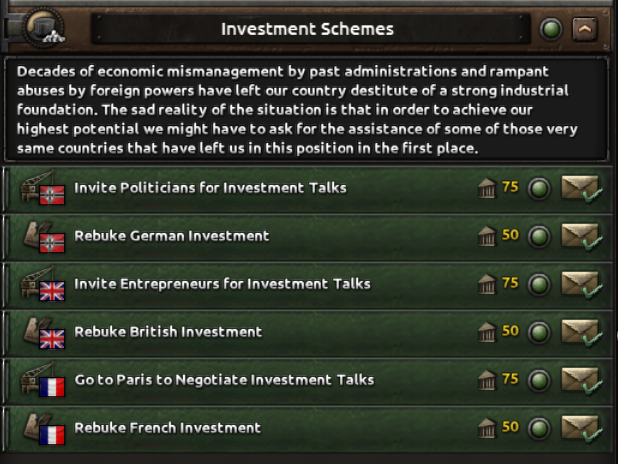
Task: Select Rebuke British Investment decision
Action: (168, 332)
